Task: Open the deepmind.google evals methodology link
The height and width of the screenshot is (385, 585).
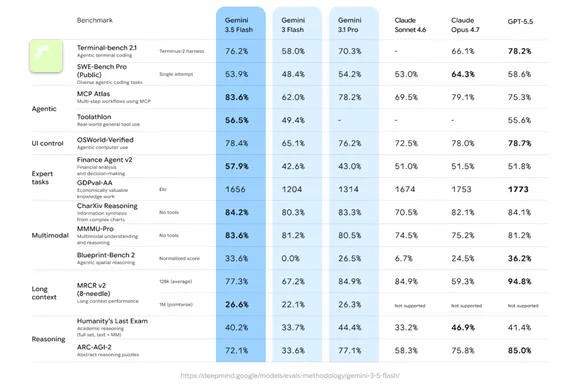Action: click(x=290, y=376)
